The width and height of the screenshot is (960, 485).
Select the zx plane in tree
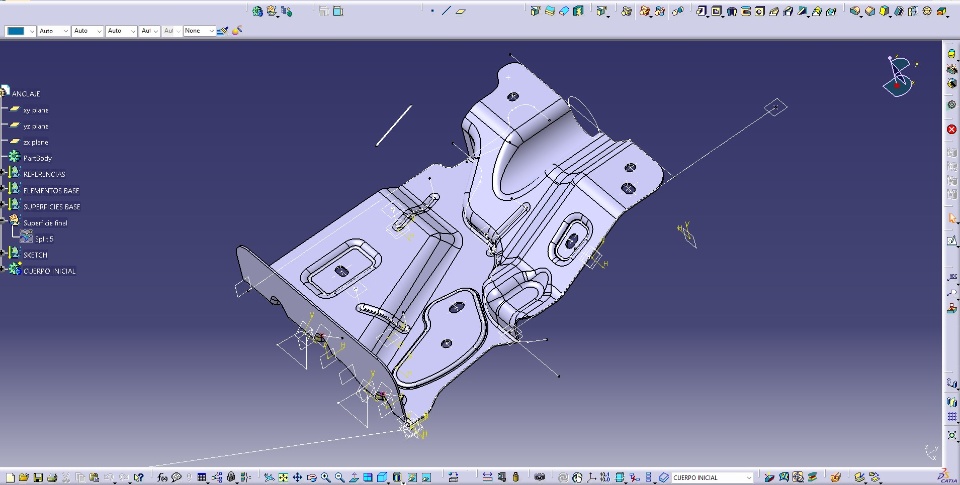coord(36,142)
